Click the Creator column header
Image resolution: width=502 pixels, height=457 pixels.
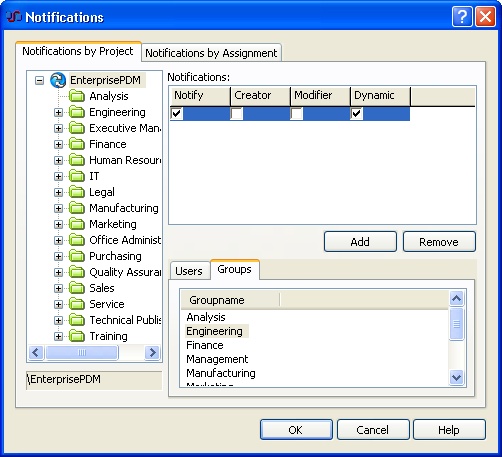pyautogui.click(x=260, y=96)
